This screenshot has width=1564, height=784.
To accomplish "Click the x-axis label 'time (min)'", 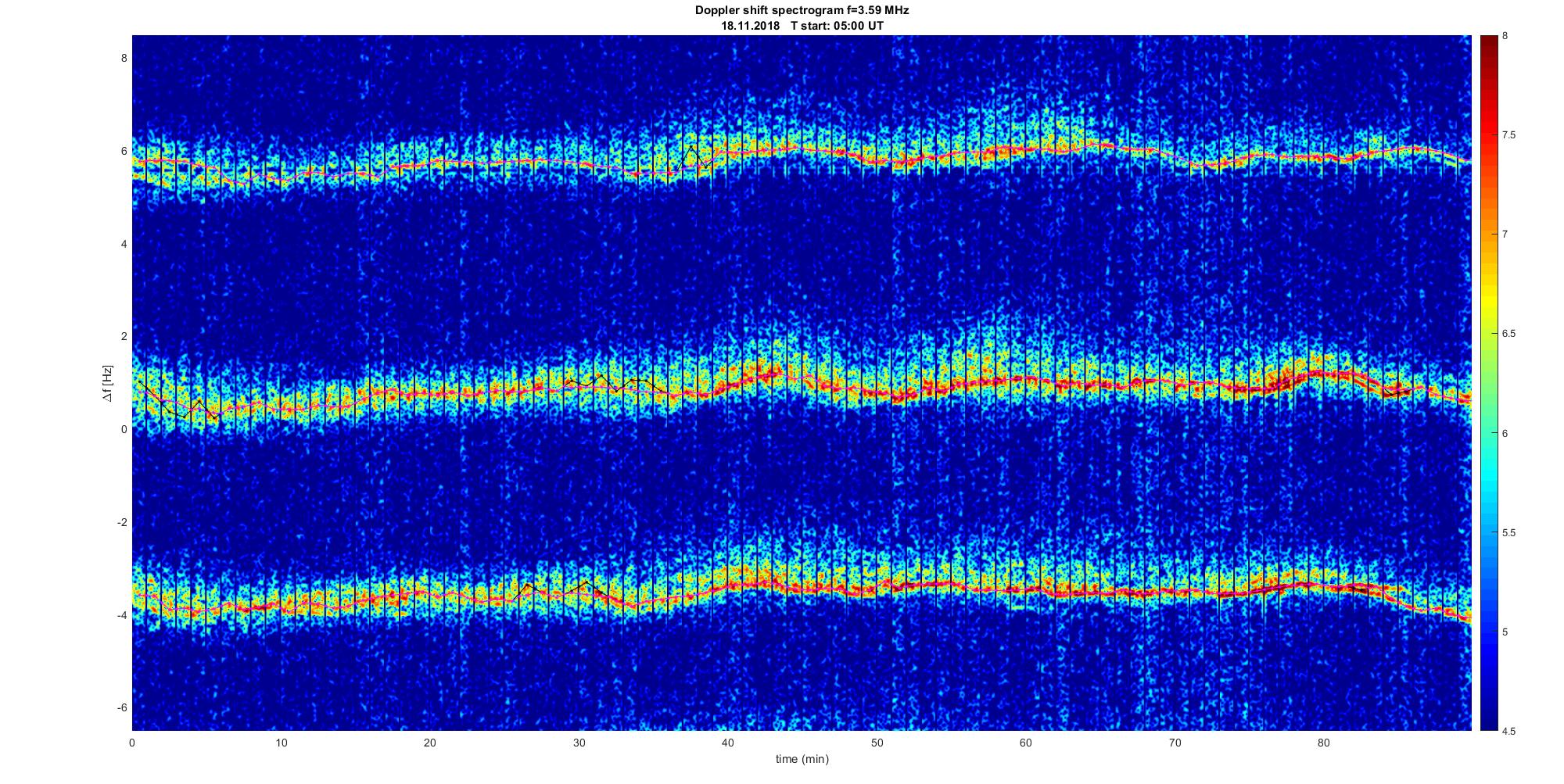I will tap(802, 759).
